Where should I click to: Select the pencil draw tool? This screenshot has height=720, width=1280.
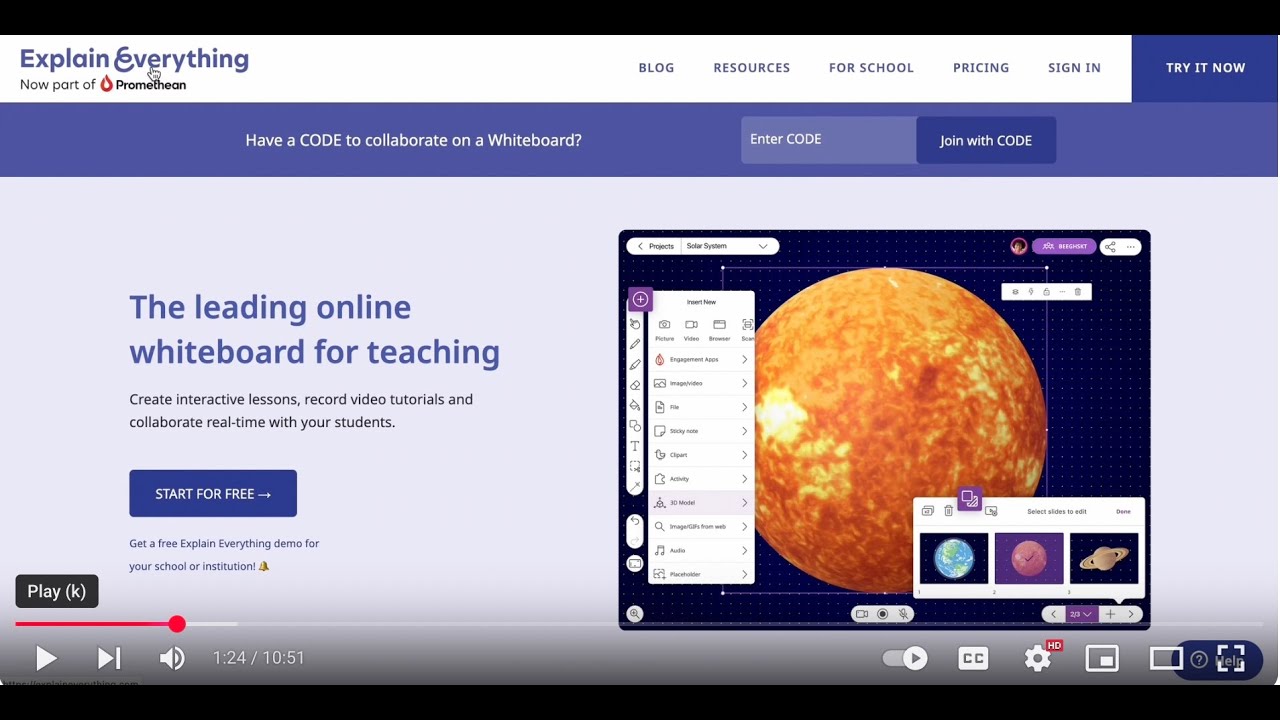coord(635,344)
